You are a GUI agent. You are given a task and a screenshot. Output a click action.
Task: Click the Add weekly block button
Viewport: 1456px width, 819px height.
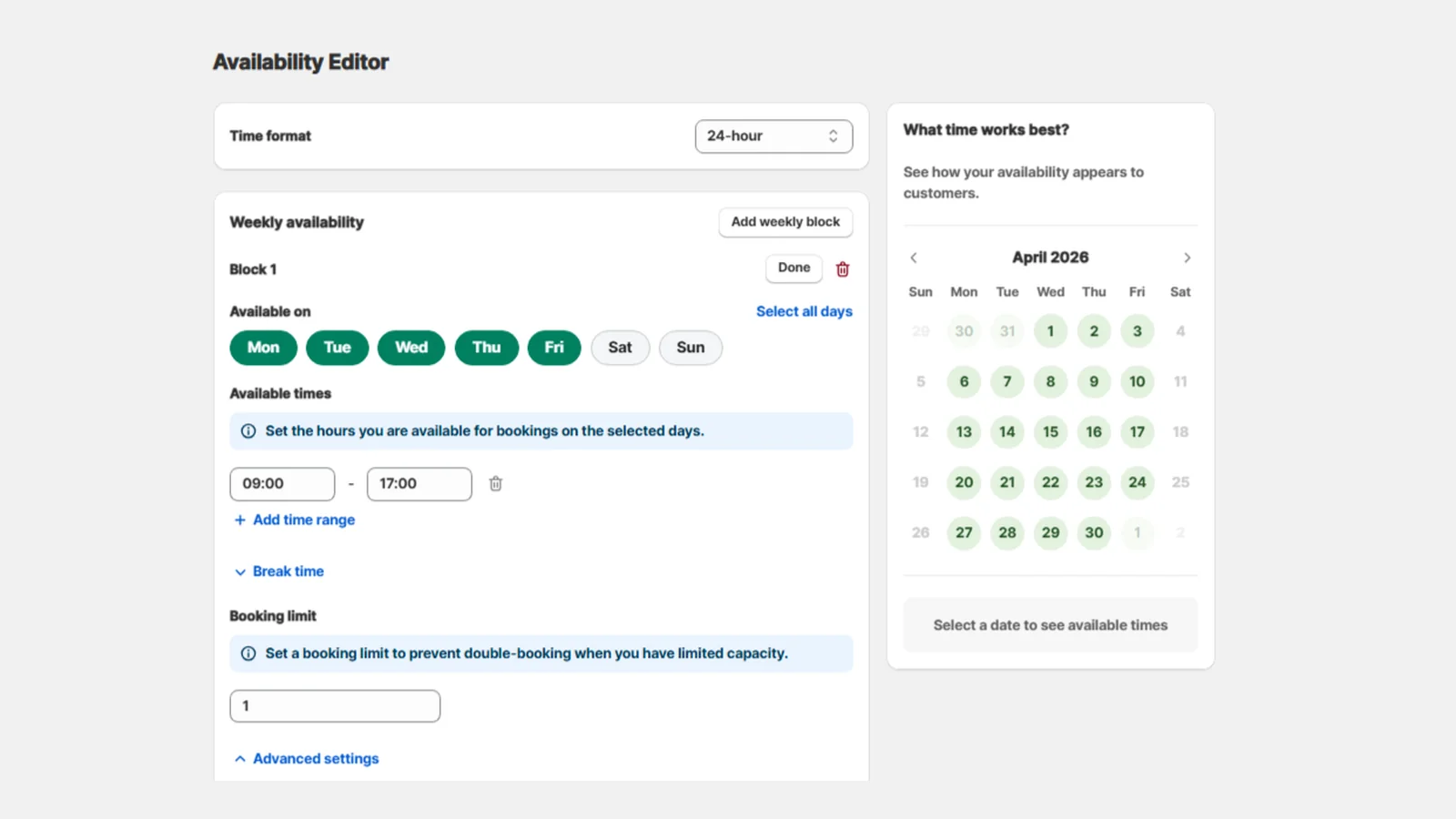784,222
